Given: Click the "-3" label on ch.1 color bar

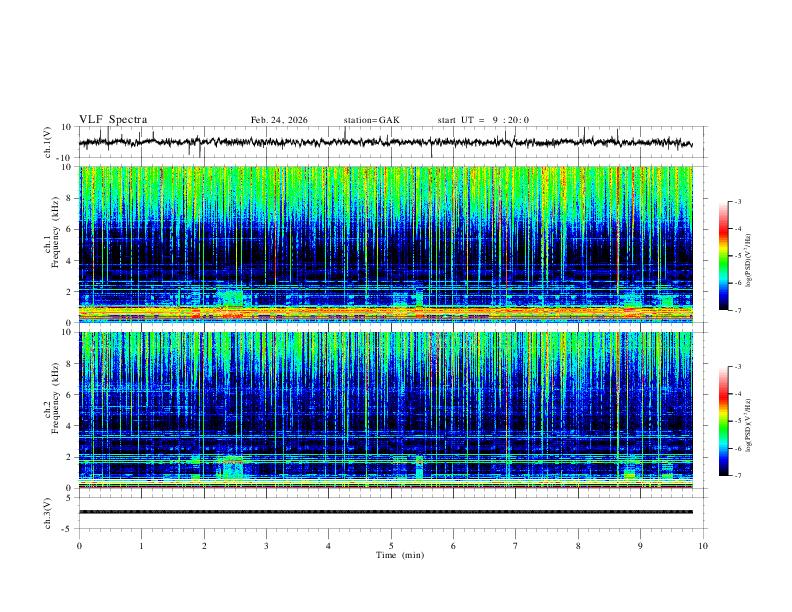Looking at the screenshot, I should (738, 201).
